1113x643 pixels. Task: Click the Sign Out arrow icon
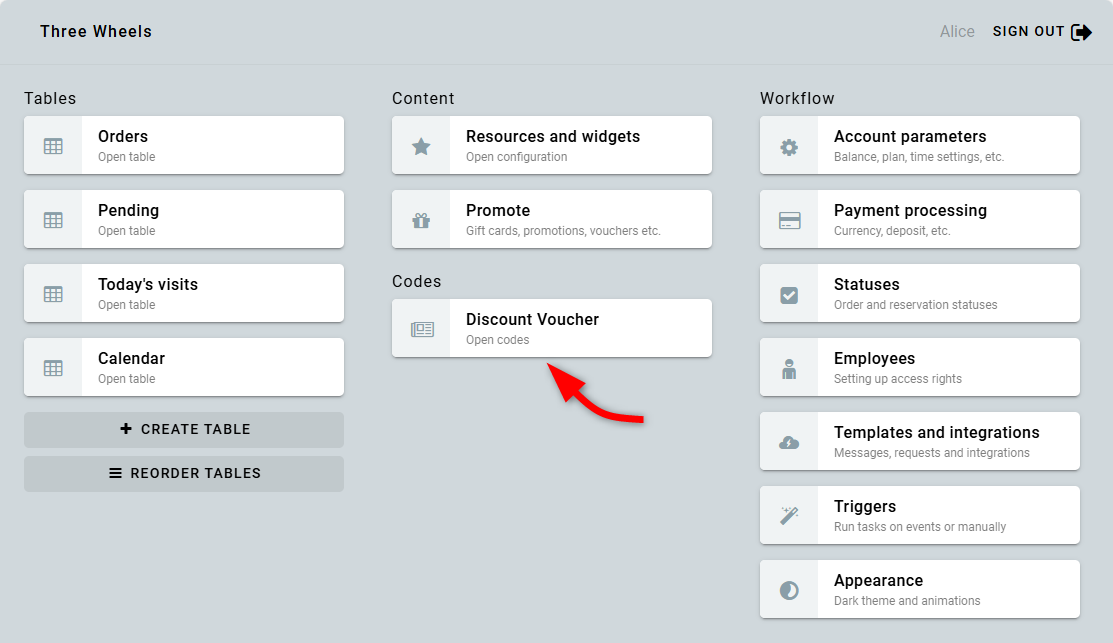[1081, 32]
